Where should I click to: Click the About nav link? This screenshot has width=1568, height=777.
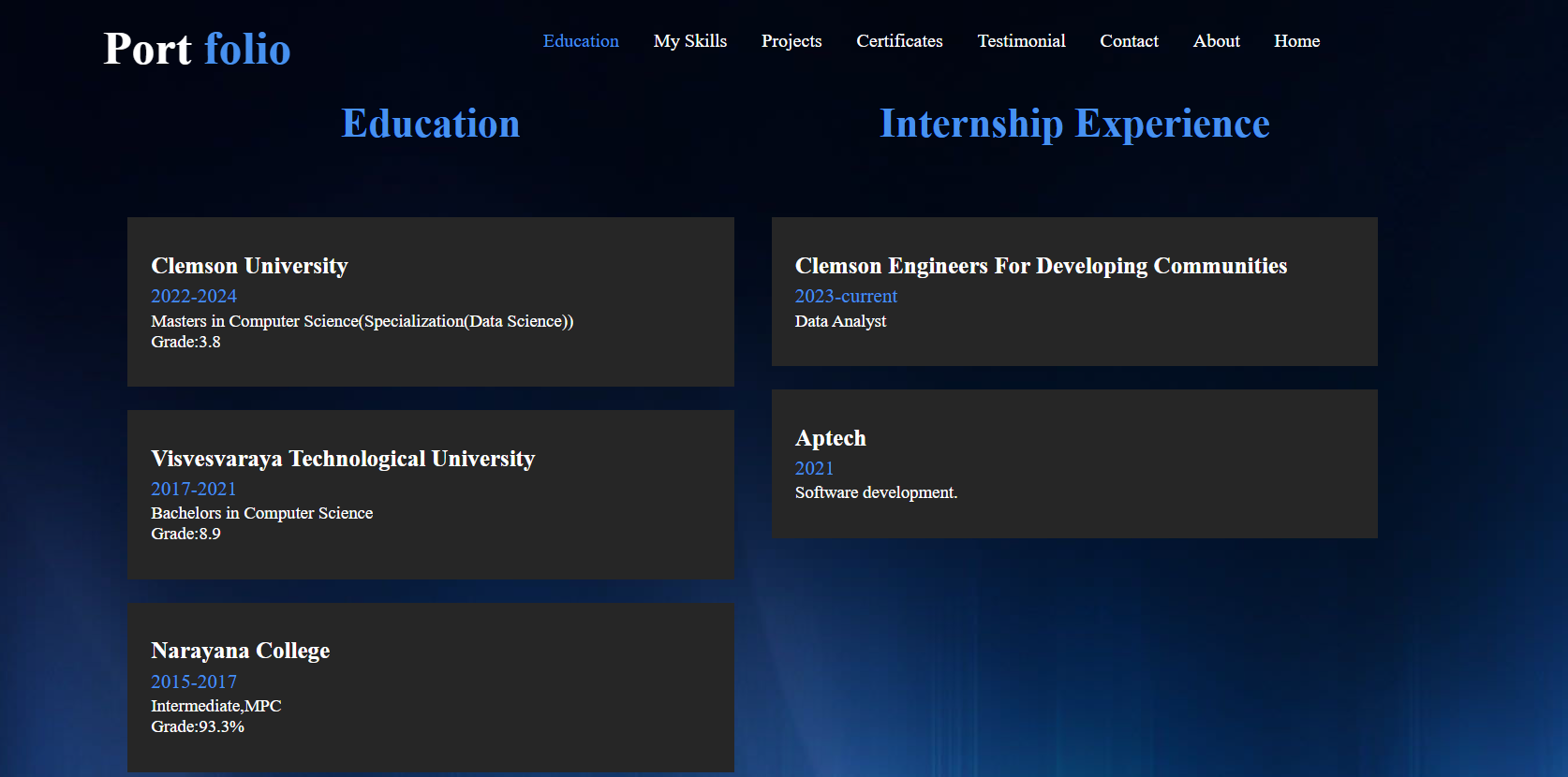click(x=1216, y=41)
